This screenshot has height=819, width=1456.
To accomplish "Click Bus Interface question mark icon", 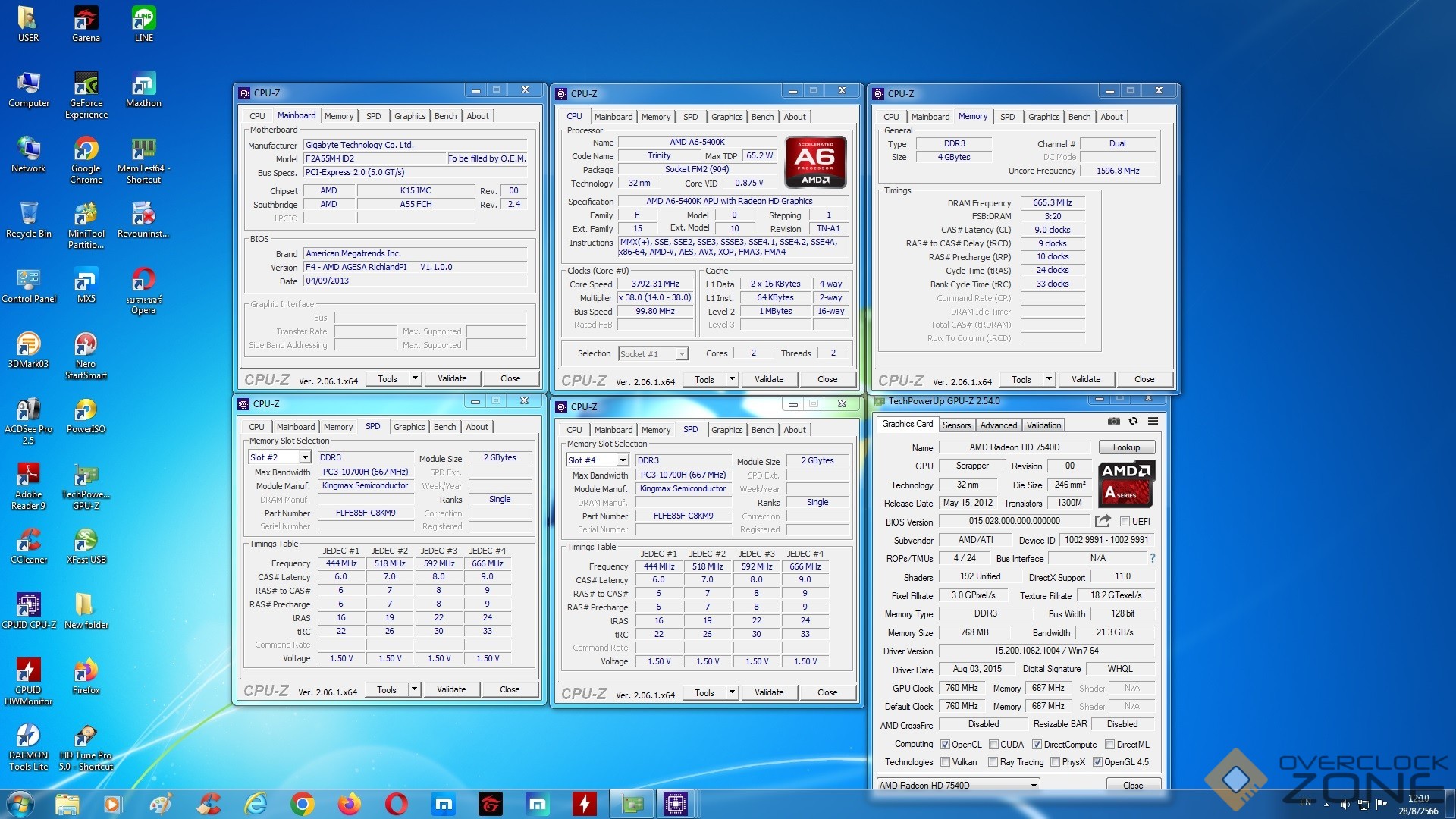I will pyautogui.click(x=1152, y=558).
